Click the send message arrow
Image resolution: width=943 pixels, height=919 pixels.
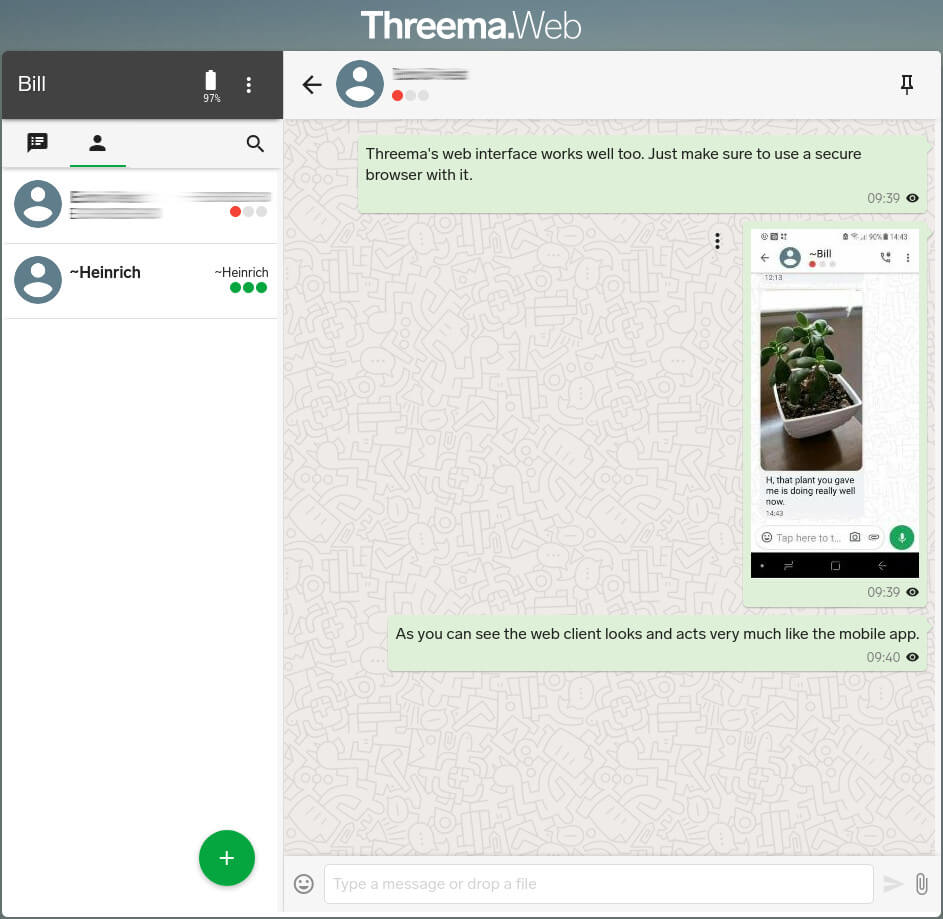(892, 884)
